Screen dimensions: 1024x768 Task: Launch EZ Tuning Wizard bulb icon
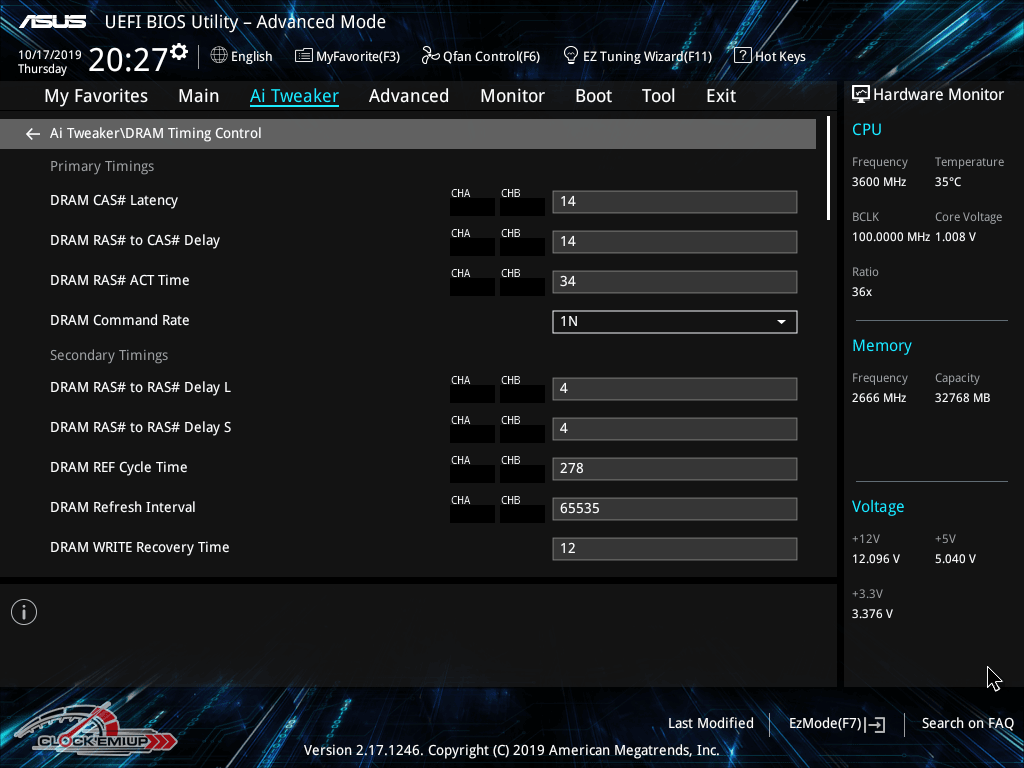[571, 56]
